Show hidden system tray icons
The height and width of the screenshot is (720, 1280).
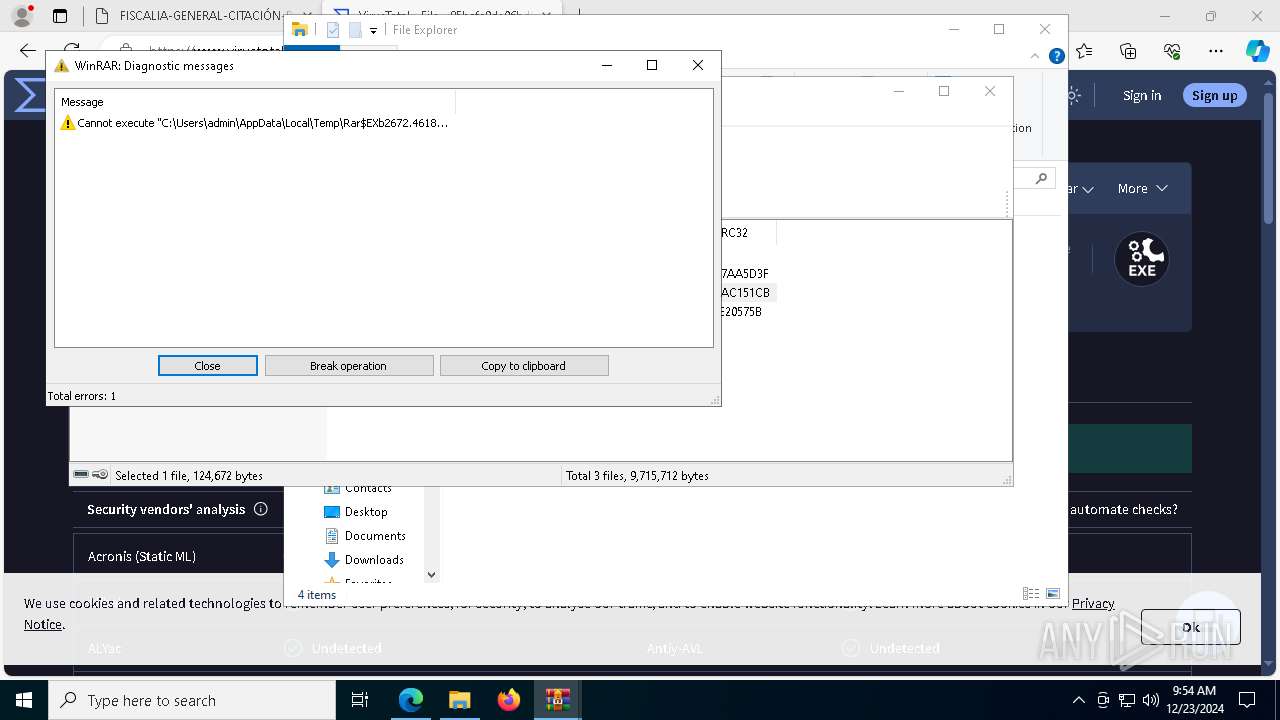pyautogui.click(x=1078, y=700)
